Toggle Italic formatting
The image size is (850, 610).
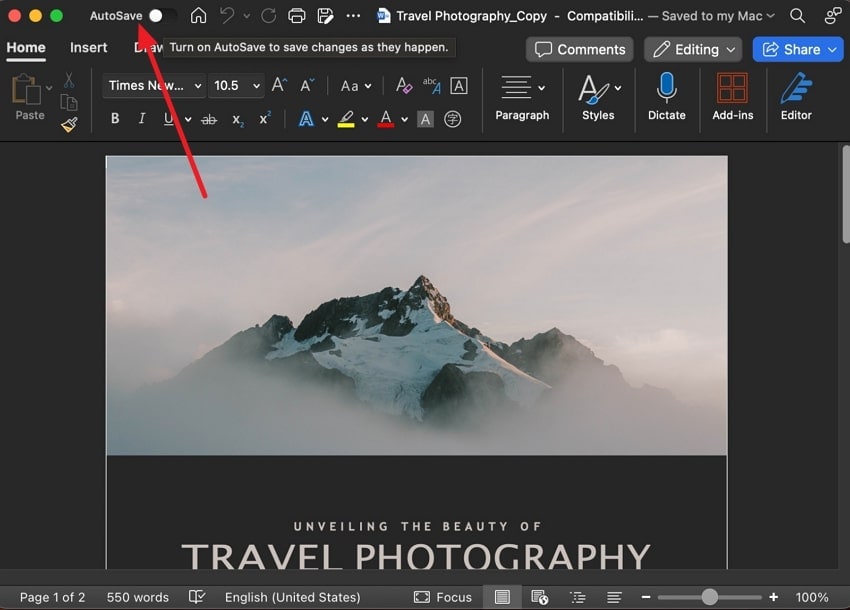click(142, 119)
